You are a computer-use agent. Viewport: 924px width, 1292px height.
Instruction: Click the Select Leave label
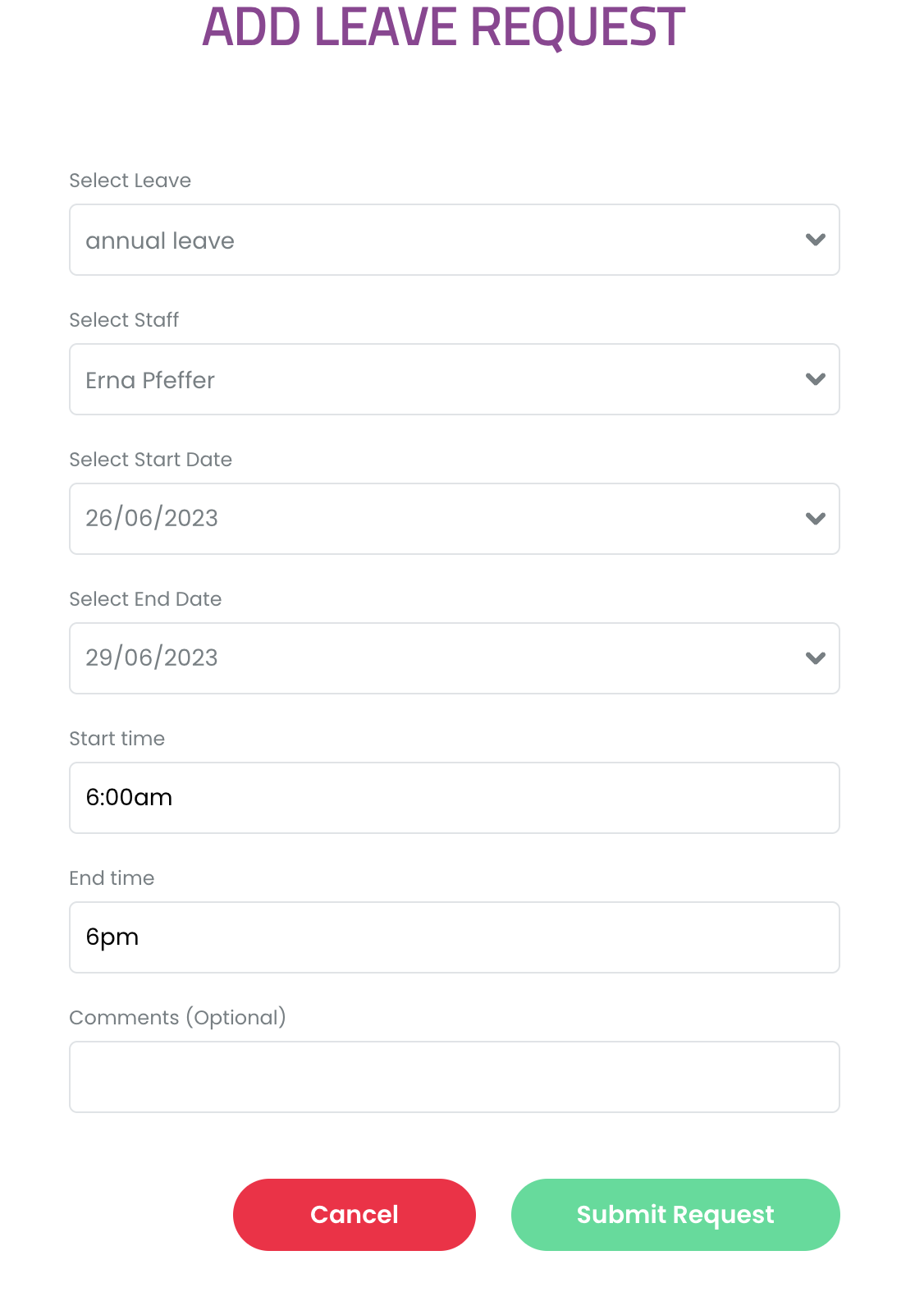(130, 181)
